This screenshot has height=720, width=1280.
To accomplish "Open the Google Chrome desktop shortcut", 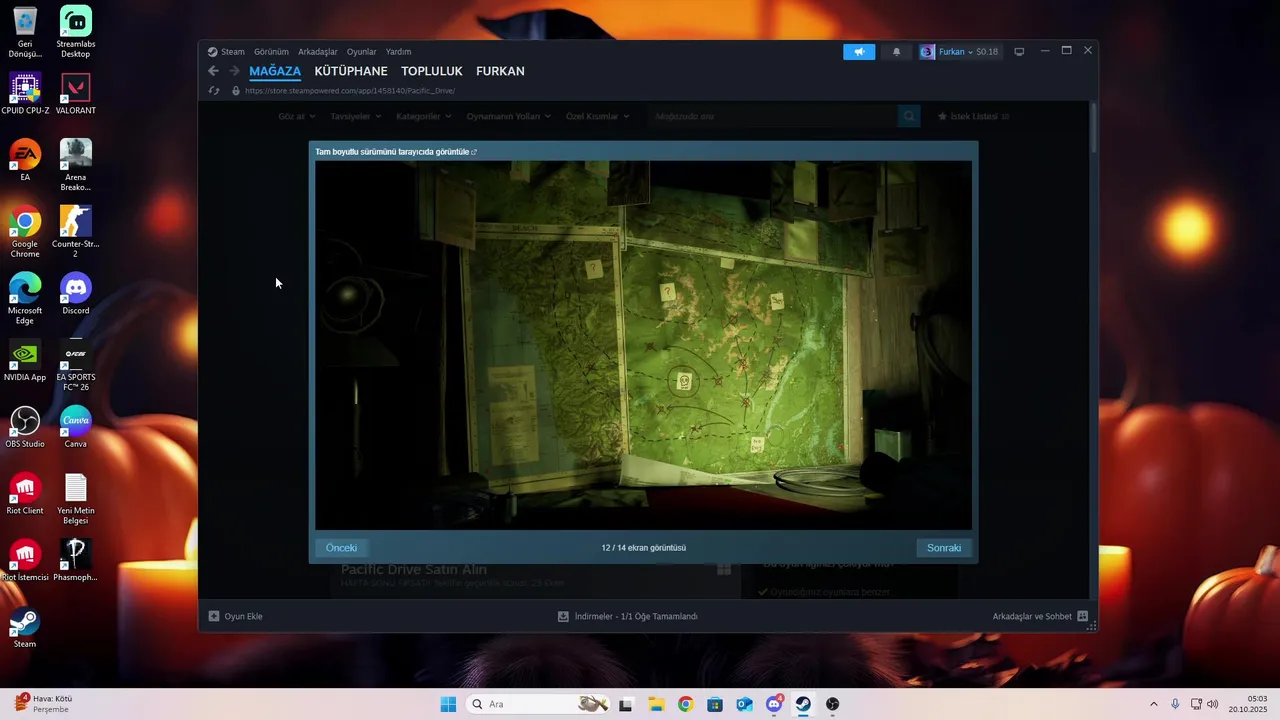I will pyautogui.click(x=25, y=232).
